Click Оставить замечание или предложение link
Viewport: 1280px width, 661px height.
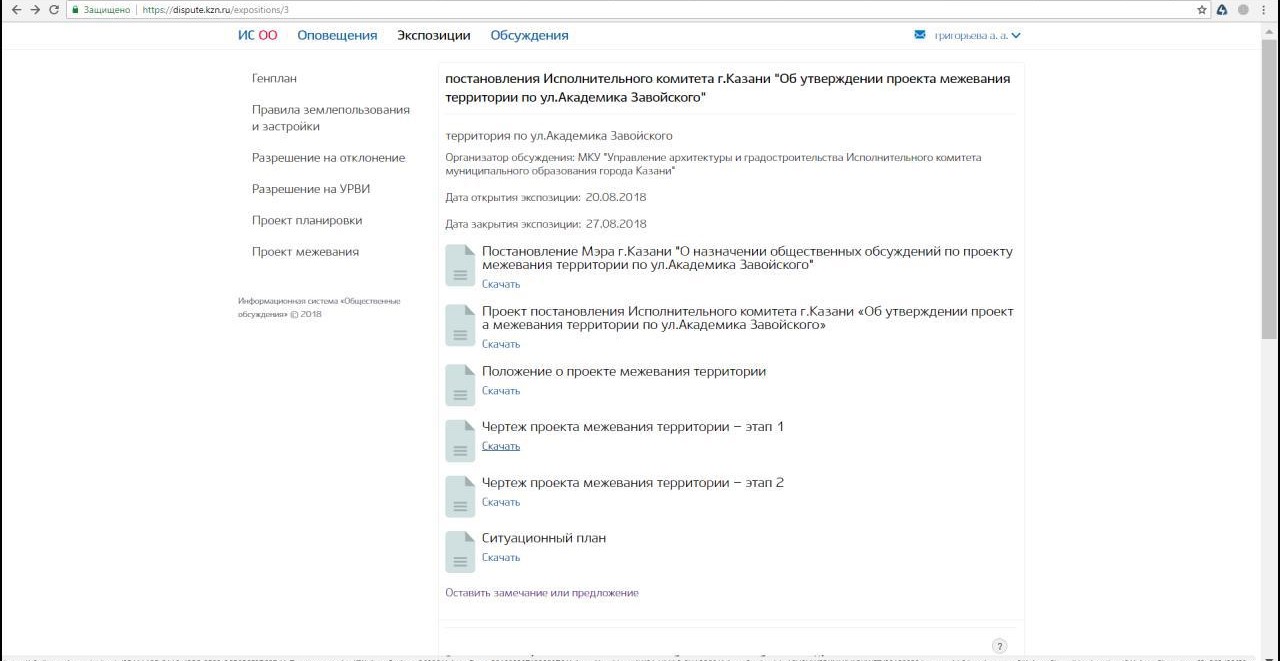coord(541,593)
